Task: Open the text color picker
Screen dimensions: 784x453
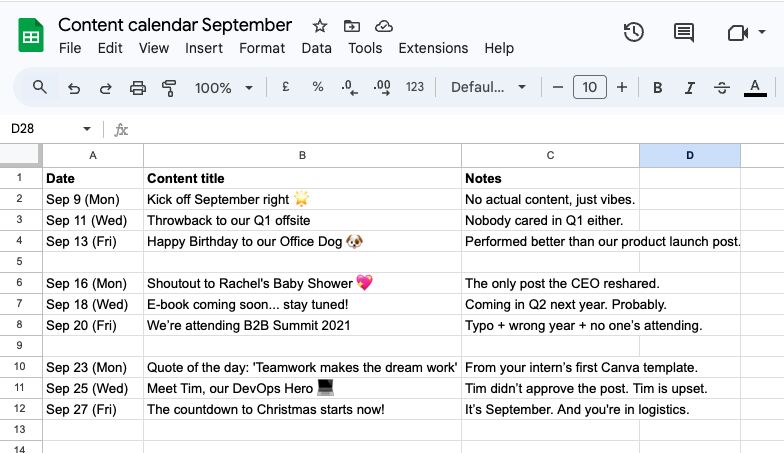Action: tap(755, 88)
